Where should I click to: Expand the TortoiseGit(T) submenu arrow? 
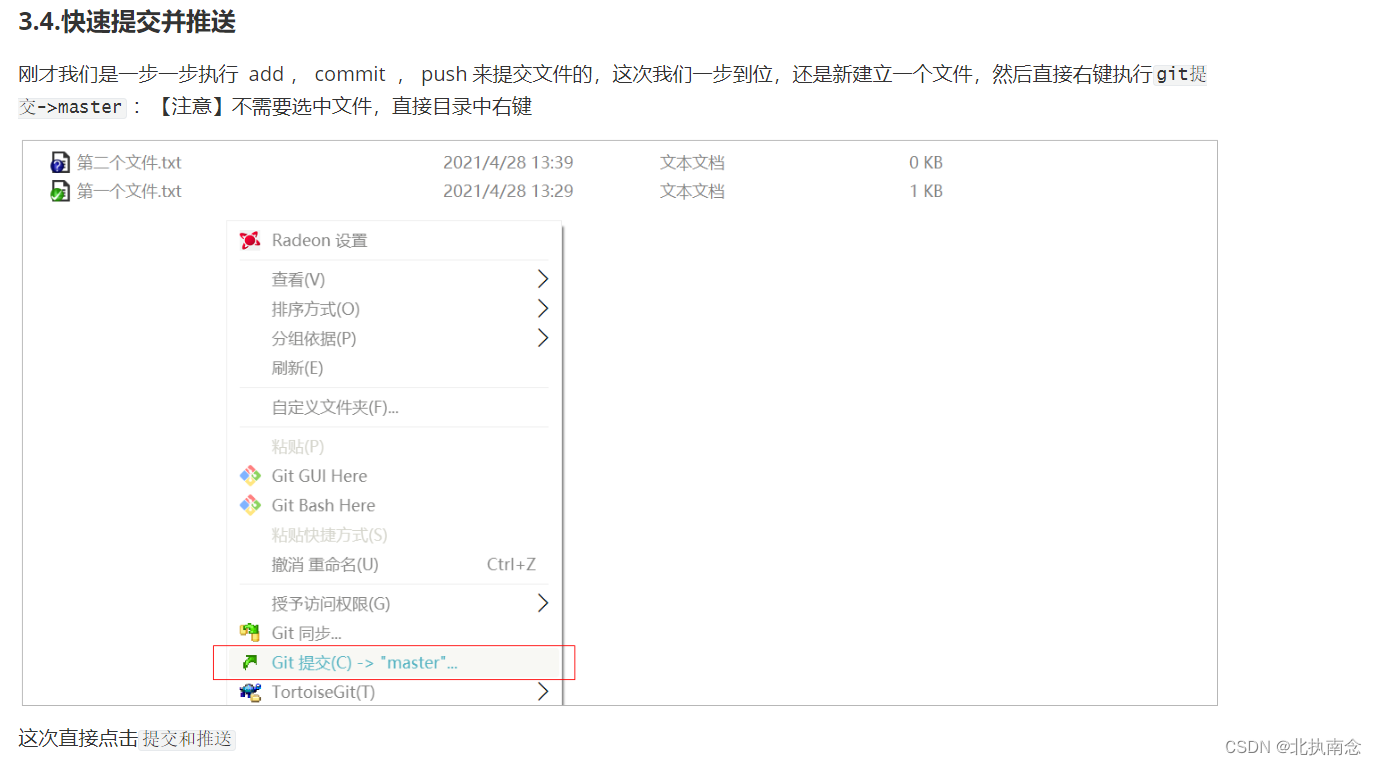coord(543,692)
